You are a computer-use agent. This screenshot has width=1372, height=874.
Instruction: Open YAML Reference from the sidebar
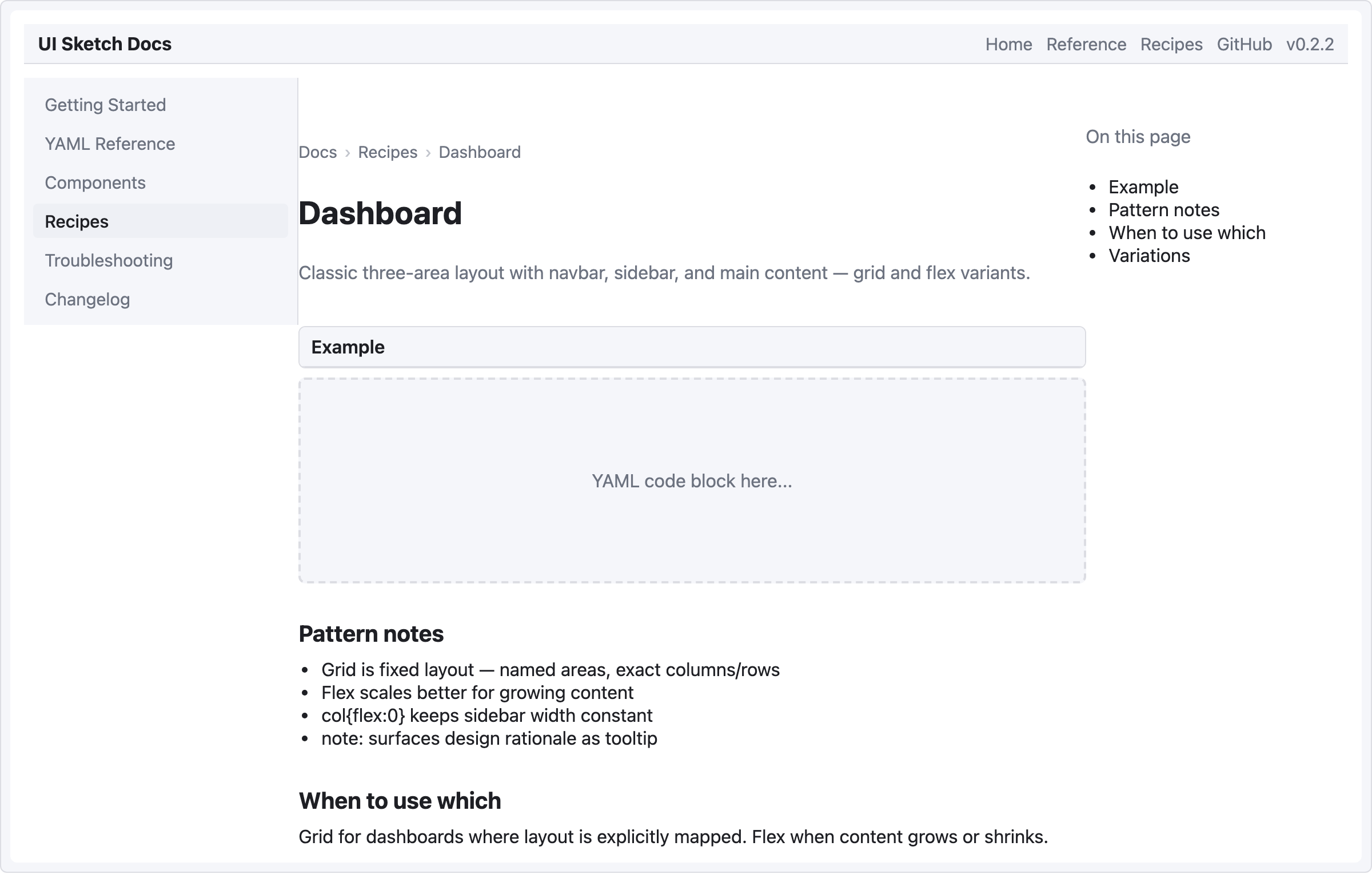tap(110, 144)
